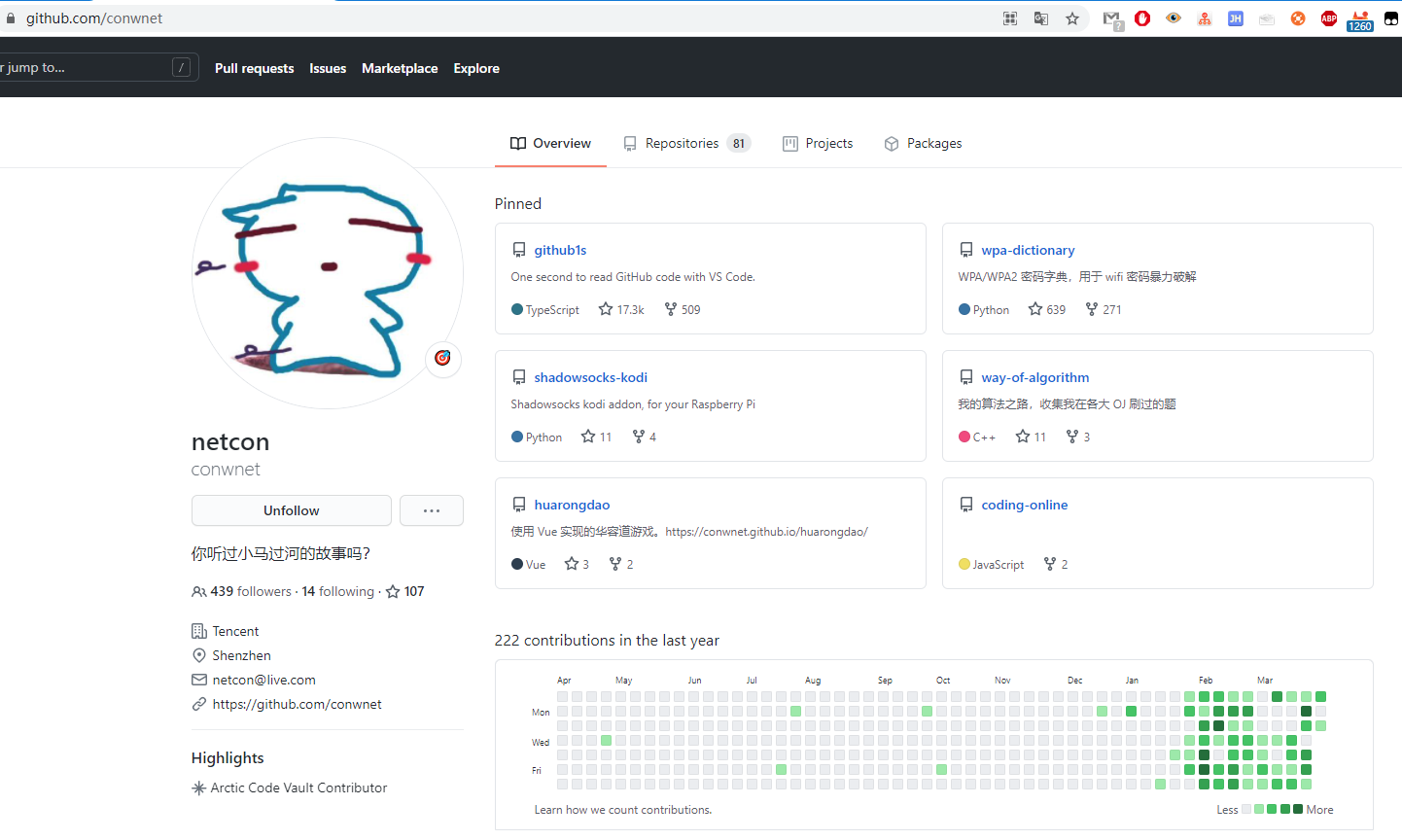The image size is (1402, 840).
Task: Click the extension icon with 1260 badge
Action: click(1360, 20)
